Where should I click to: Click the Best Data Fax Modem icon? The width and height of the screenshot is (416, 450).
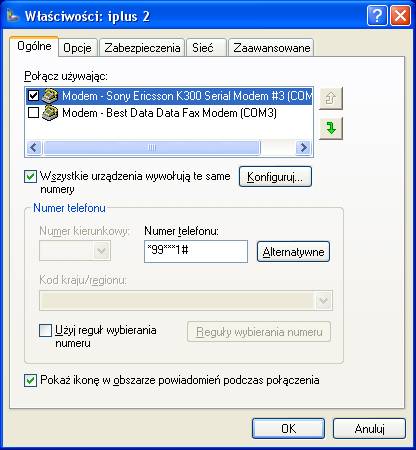[50, 113]
